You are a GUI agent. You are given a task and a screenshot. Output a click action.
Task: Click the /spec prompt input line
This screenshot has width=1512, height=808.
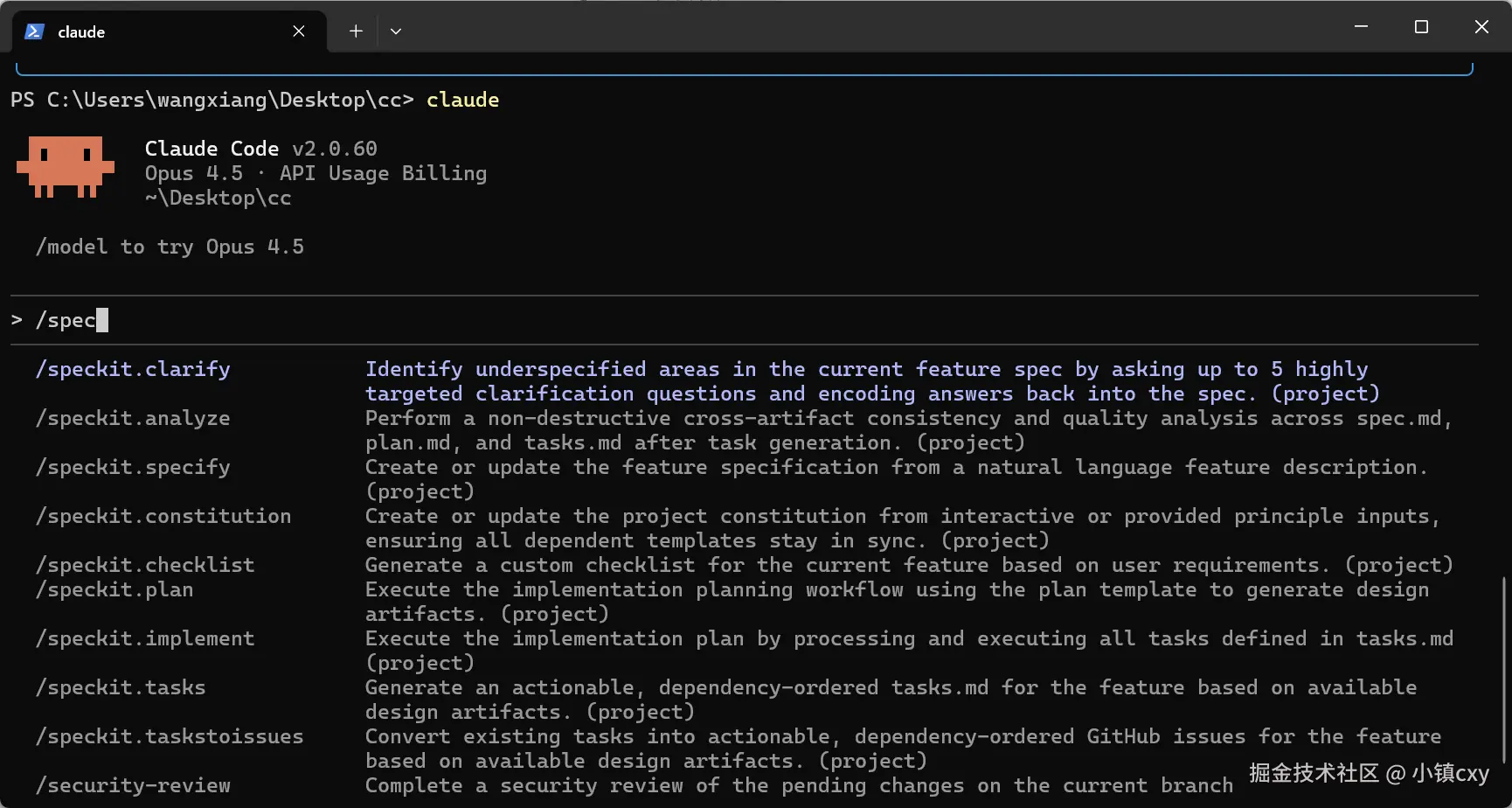pyautogui.click(x=350, y=320)
